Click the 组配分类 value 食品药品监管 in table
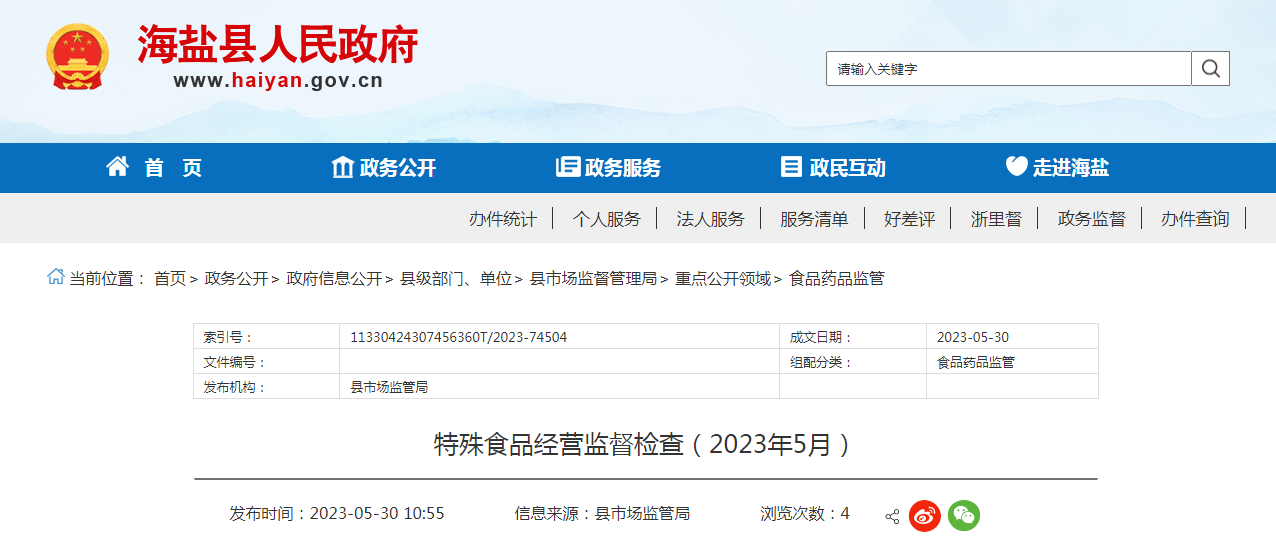This screenshot has width=1276, height=545. tap(976, 362)
